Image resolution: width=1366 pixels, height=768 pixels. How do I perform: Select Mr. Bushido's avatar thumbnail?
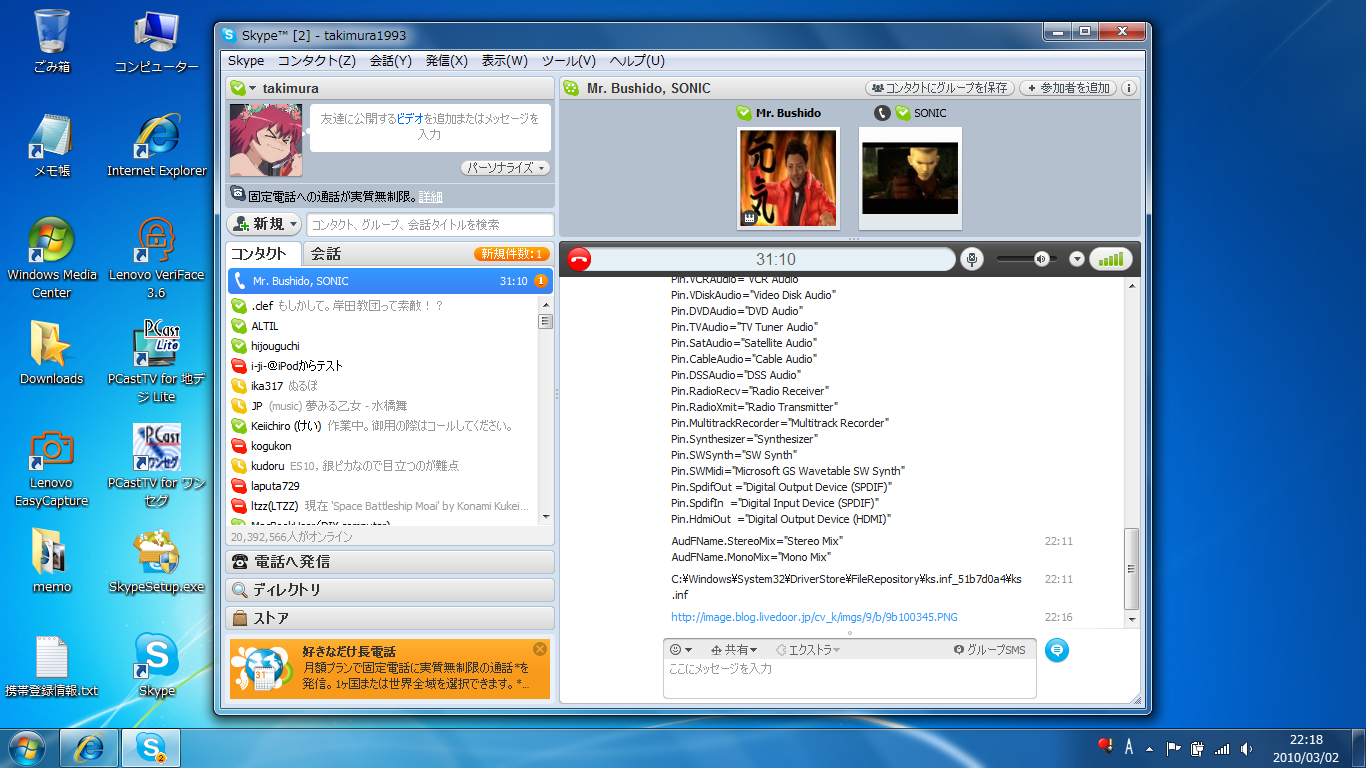click(x=788, y=178)
